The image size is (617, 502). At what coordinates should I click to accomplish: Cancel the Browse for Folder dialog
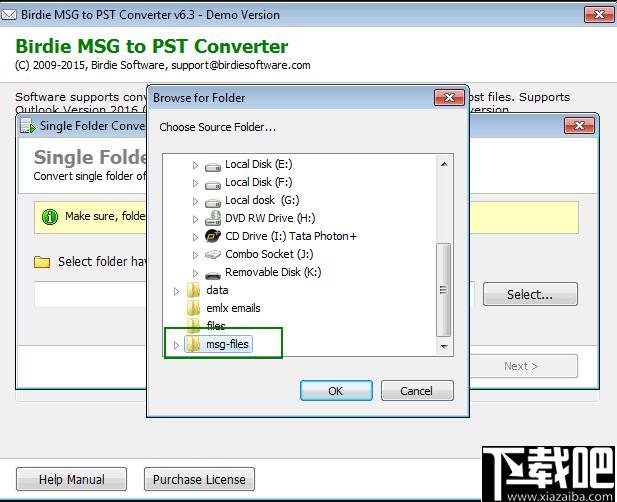point(417,391)
